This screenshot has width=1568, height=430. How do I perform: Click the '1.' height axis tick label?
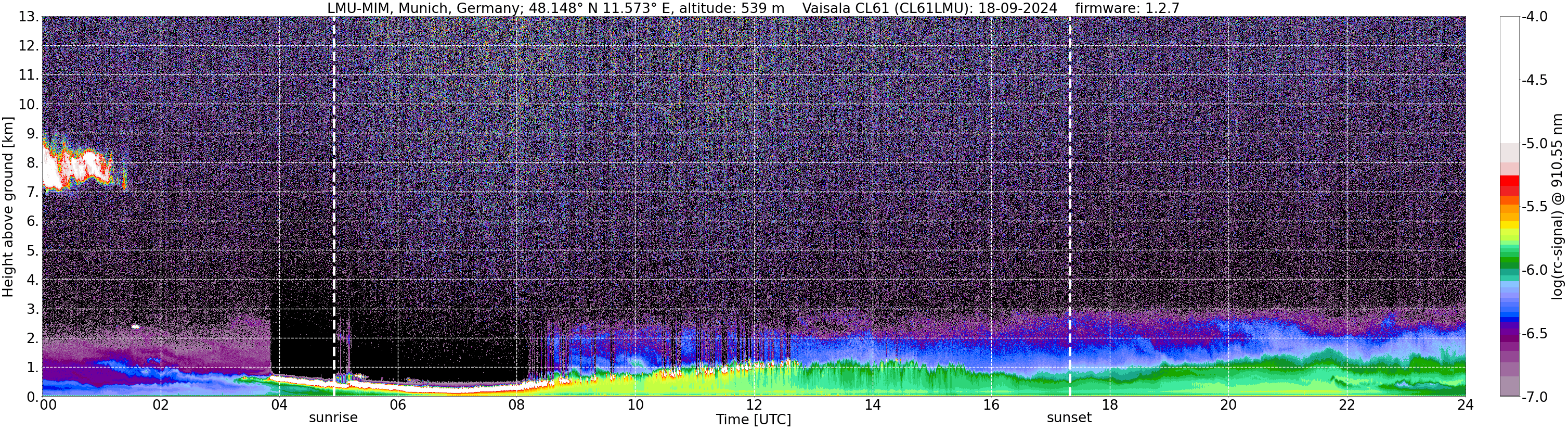pos(32,368)
